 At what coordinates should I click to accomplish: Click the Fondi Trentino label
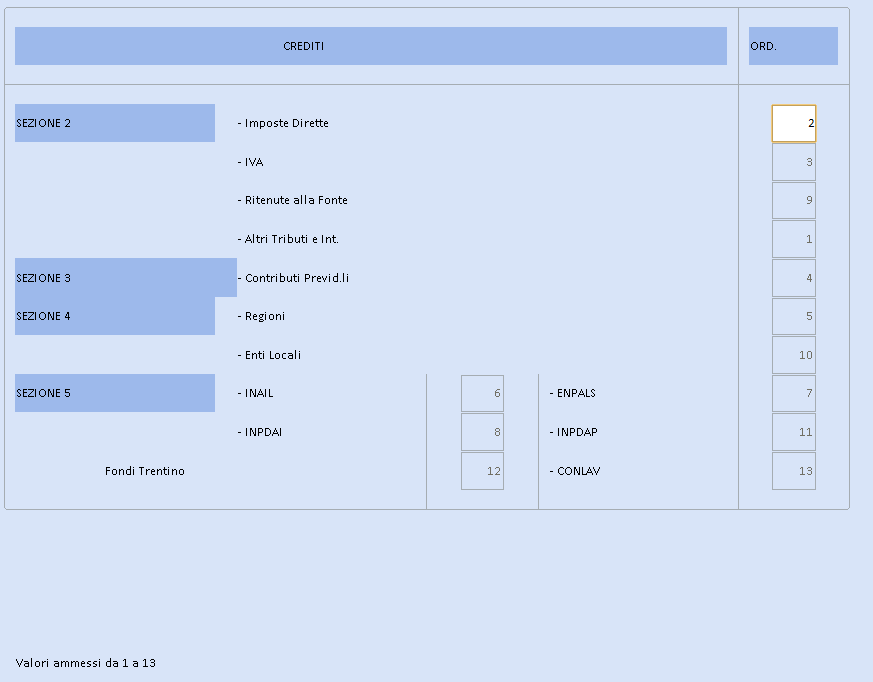pyautogui.click(x=145, y=471)
